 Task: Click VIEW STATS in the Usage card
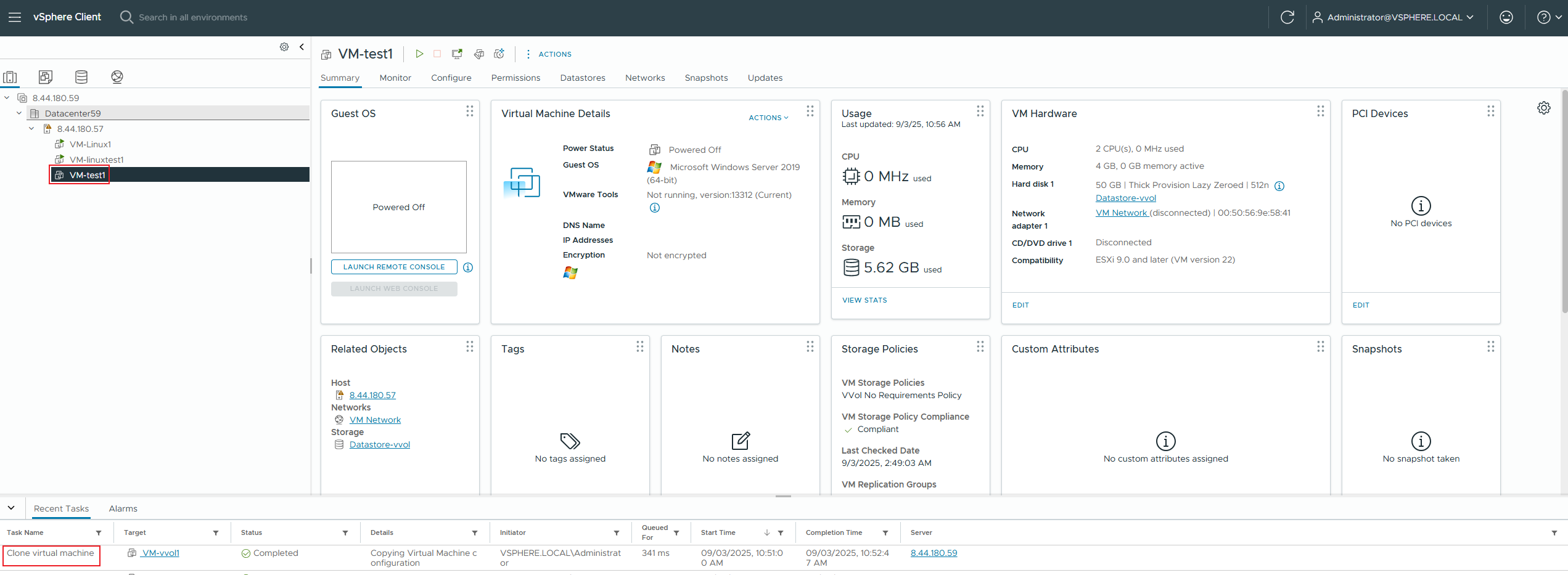(864, 300)
